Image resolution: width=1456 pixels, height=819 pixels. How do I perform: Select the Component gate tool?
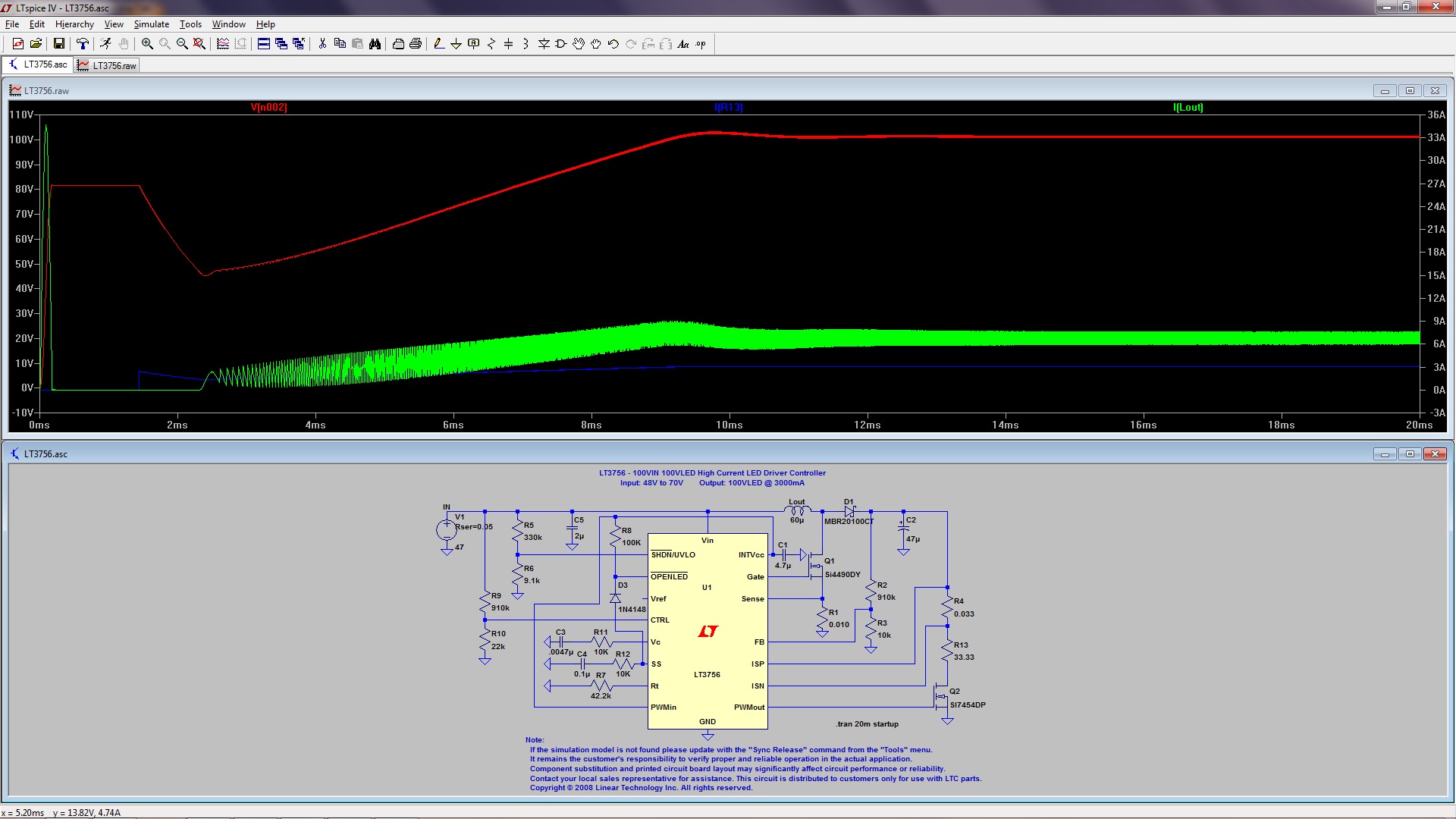(561, 44)
